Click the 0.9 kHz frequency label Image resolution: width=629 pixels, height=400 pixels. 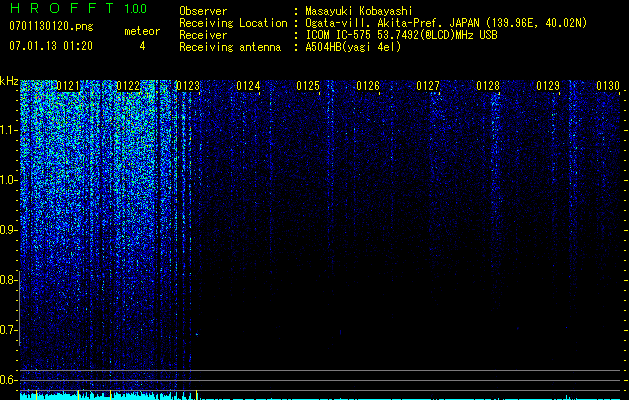tap(8, 230)
